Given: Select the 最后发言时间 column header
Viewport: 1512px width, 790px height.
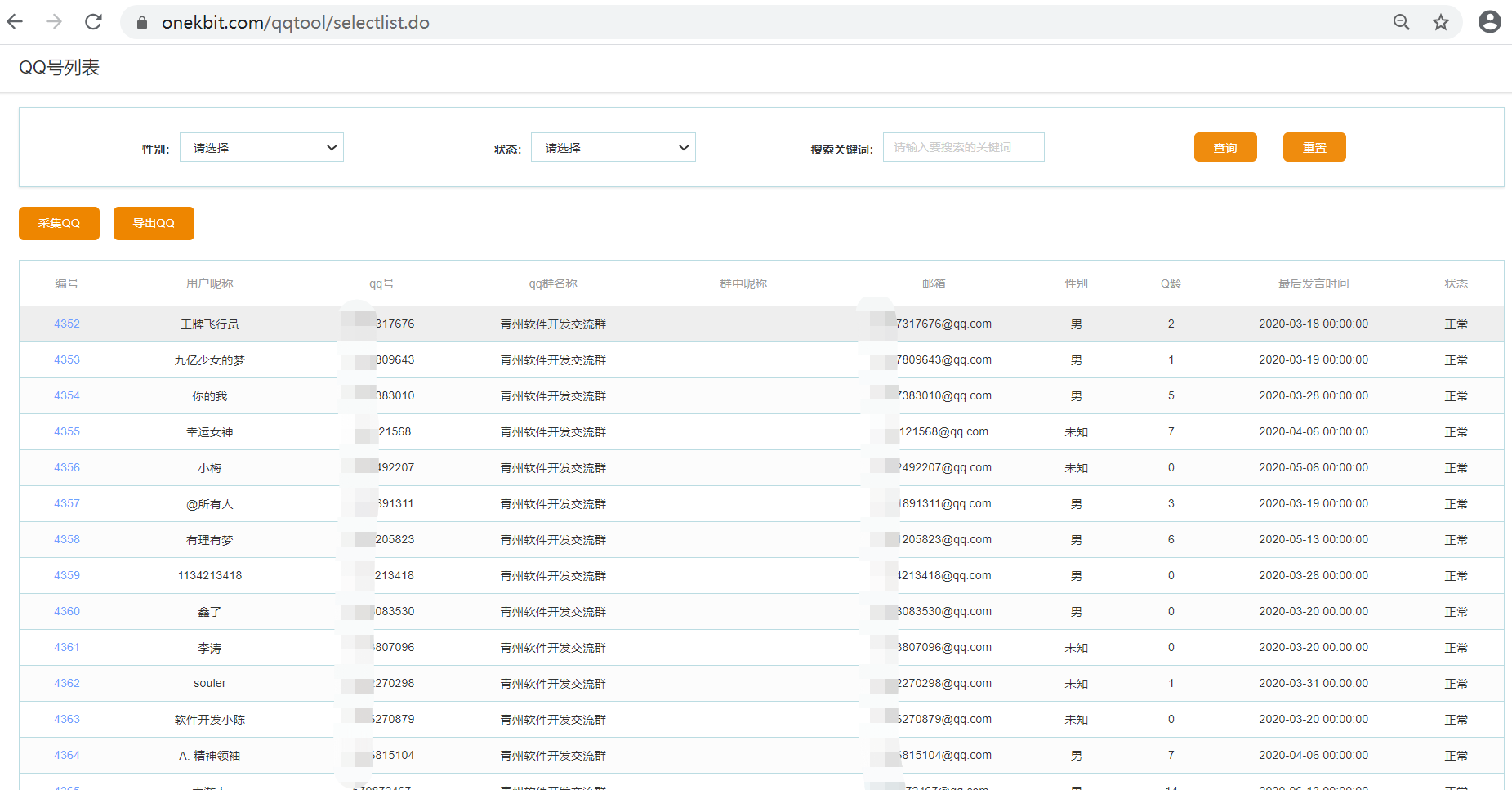Looking at the screenshot, I should (x=1313, y=283).
